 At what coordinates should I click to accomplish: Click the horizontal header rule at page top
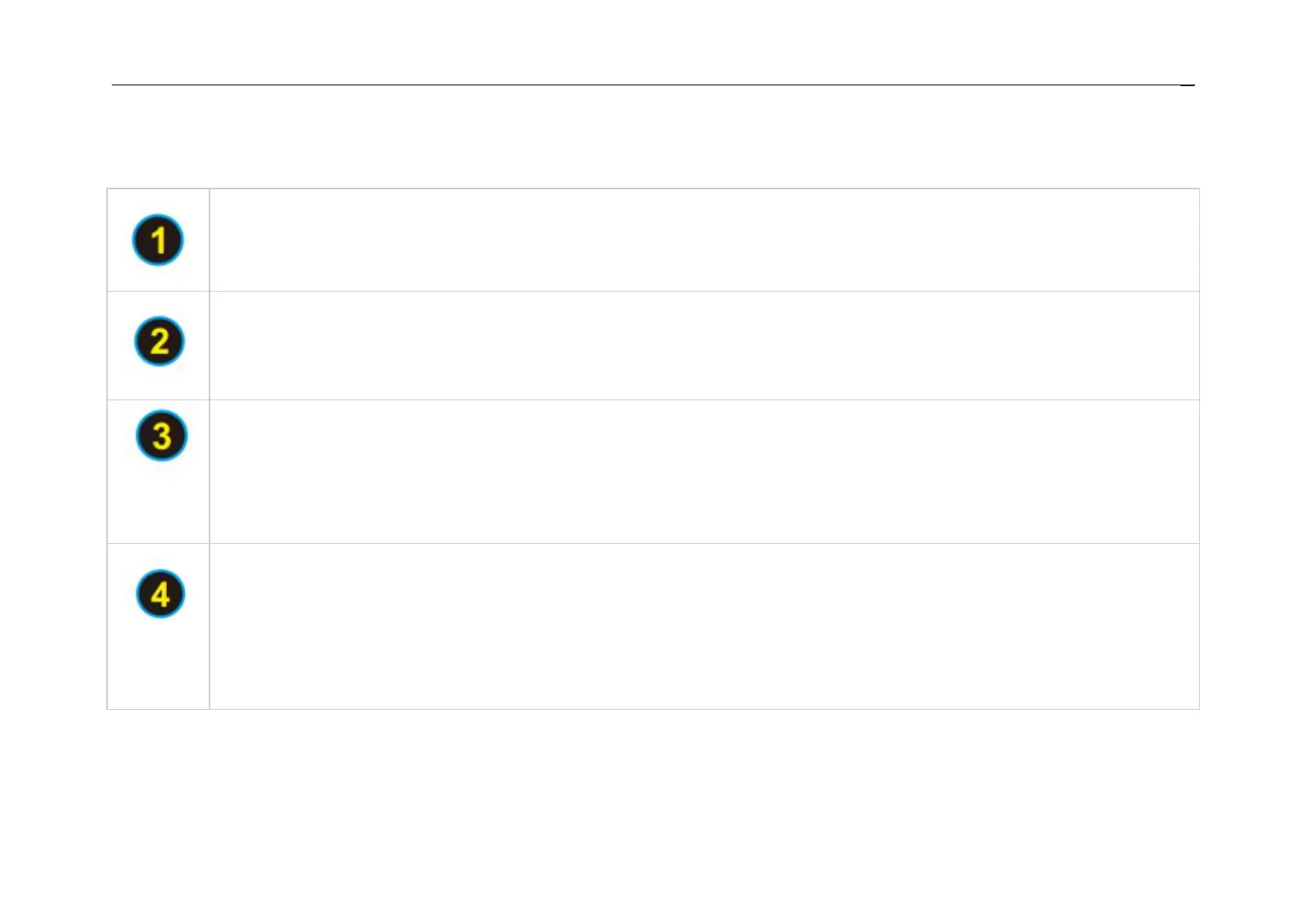tap(644, 85)
